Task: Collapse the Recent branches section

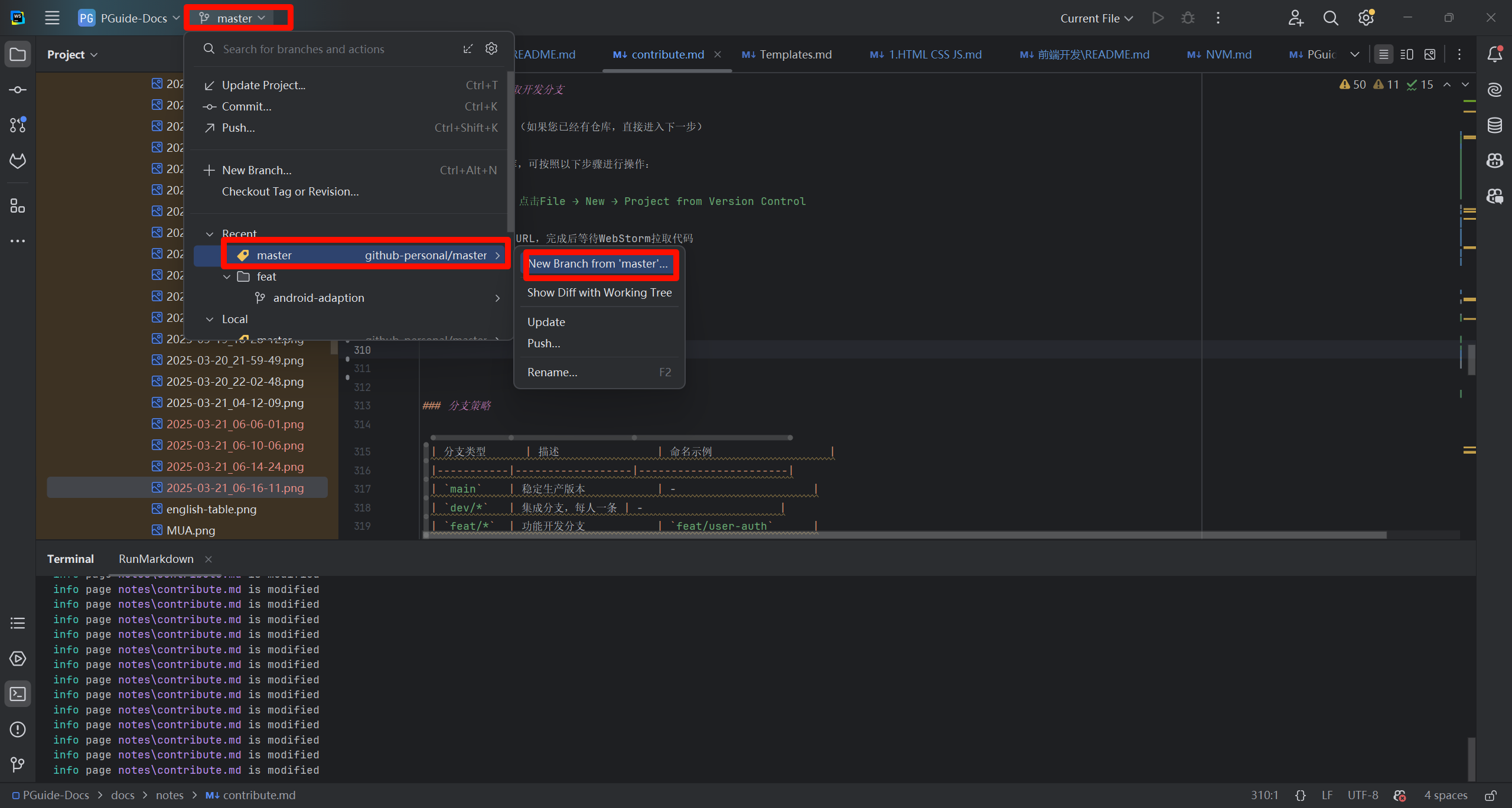Action: 210,234
